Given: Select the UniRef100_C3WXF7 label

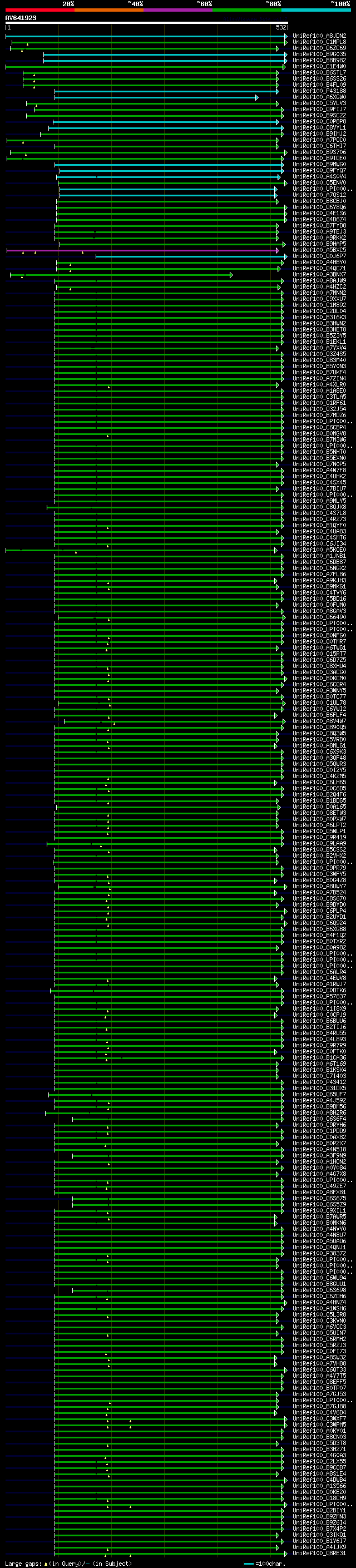Looking at the screenshot, I should tap(319, 1419).
